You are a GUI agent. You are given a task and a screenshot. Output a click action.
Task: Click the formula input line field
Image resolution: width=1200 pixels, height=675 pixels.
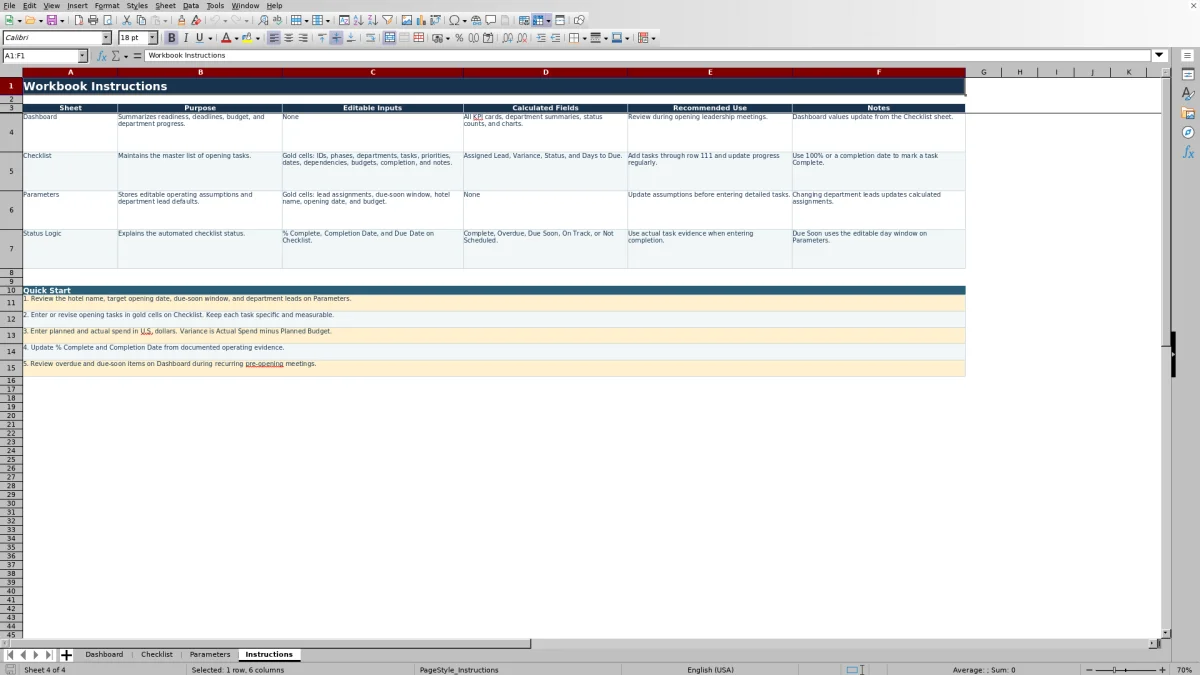click(x=648, y=56)
